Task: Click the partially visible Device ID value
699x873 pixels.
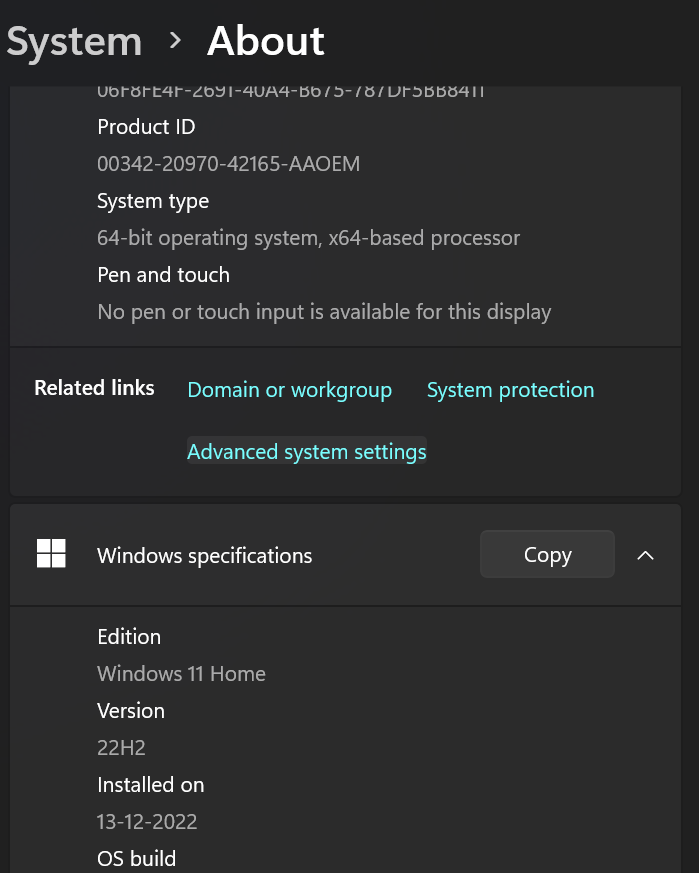Action: click(290, 92)
